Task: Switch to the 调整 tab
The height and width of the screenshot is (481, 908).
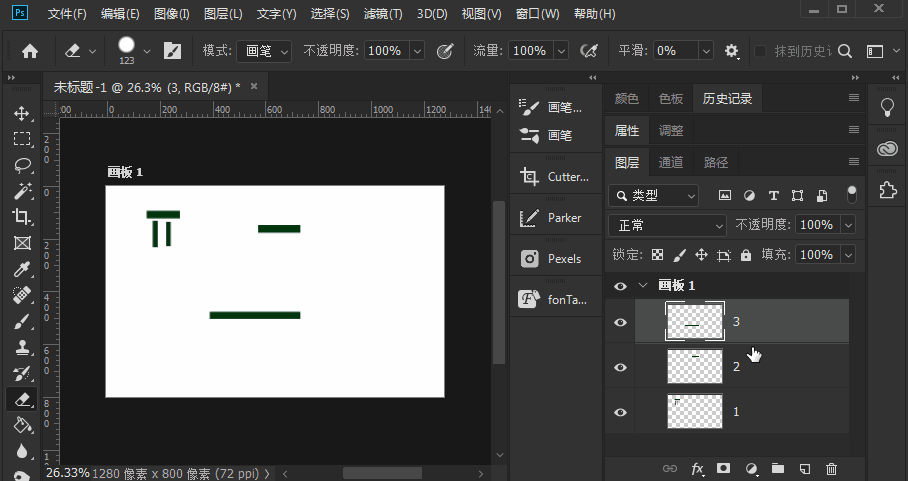Action: point(671,131)
